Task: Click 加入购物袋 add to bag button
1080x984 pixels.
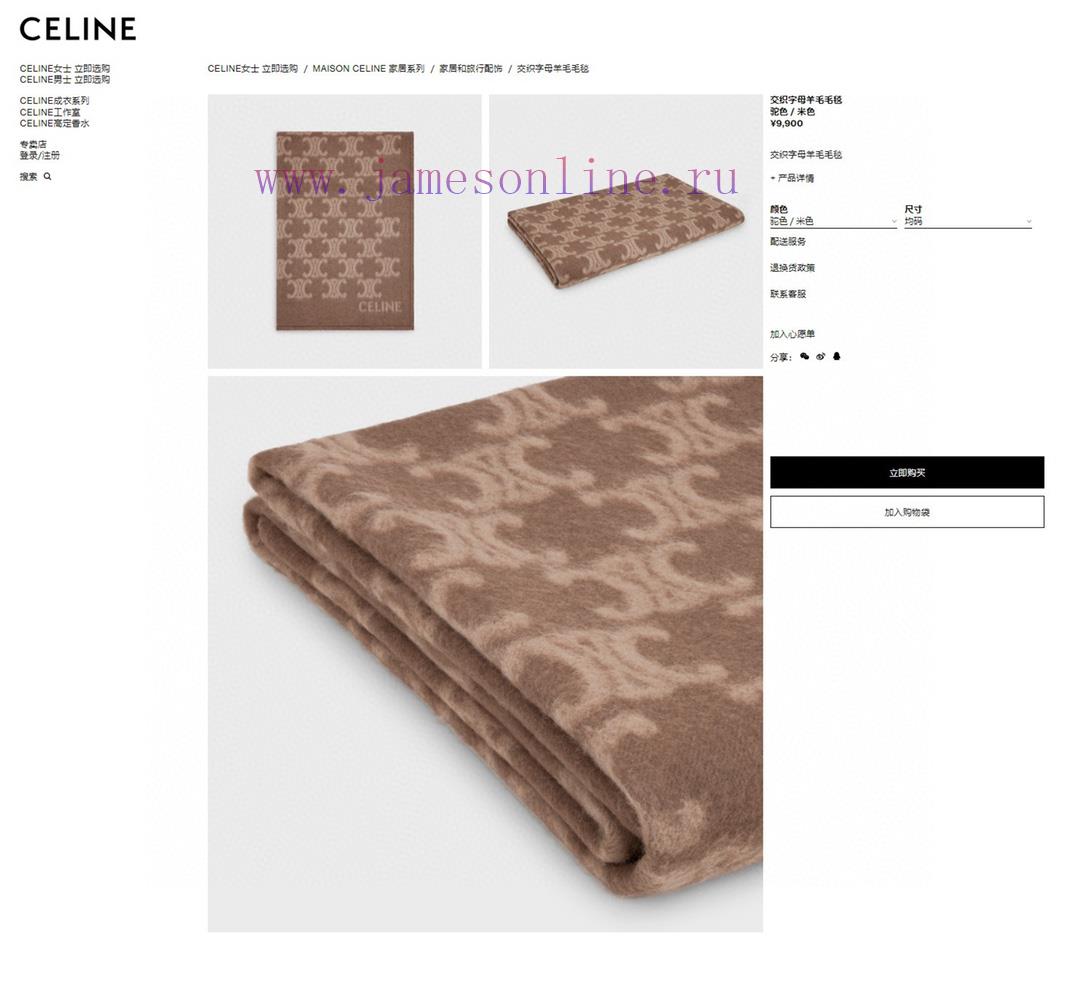Action: click(906, 512)
